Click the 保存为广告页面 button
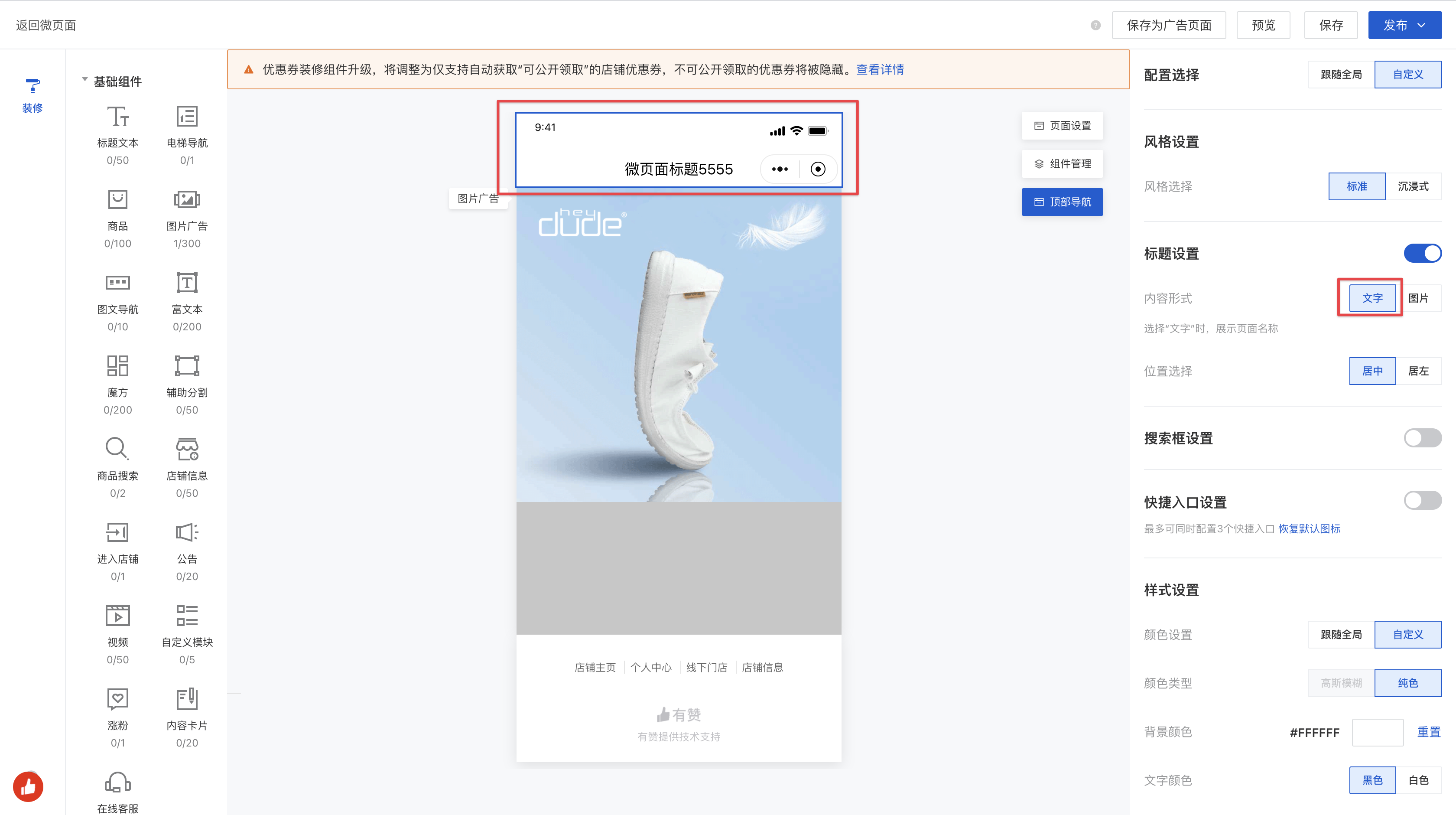Image resolution: width=1456 pixels, height=815 pixels. (x=1168, y=26)
